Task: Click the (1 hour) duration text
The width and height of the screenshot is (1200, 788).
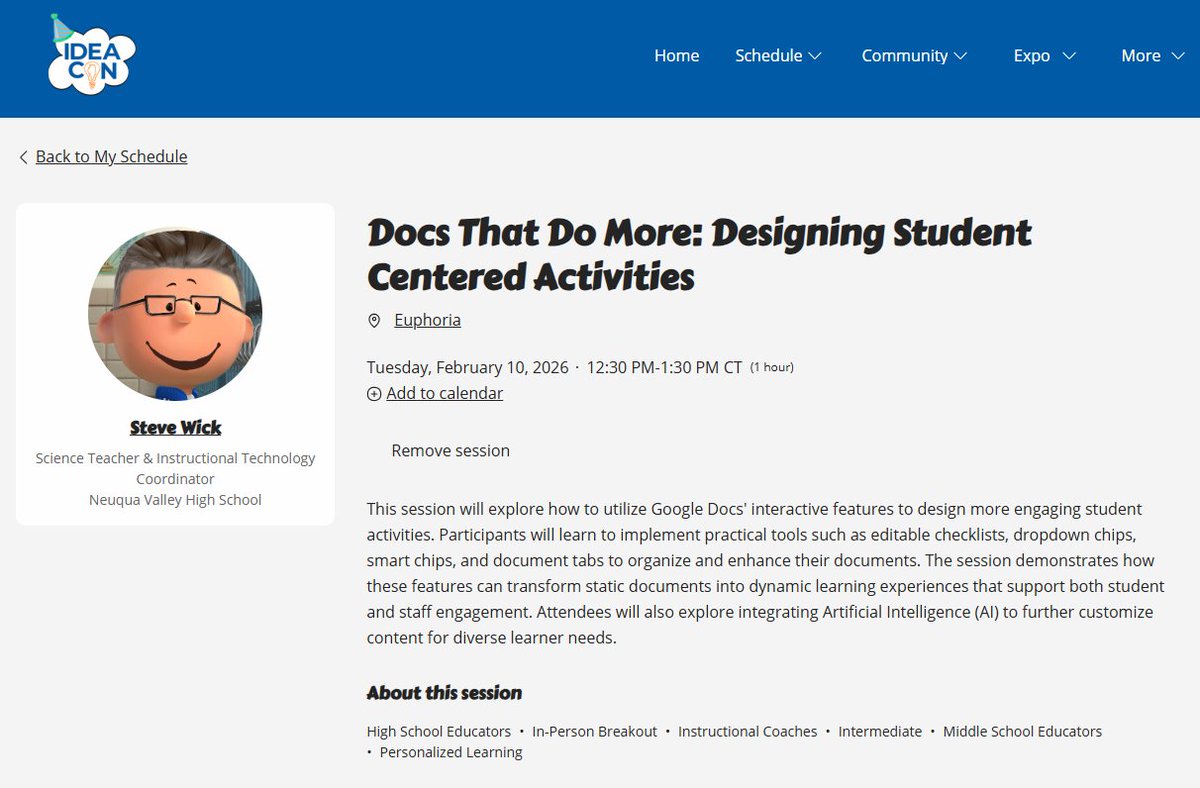Action: pos(771,368)
